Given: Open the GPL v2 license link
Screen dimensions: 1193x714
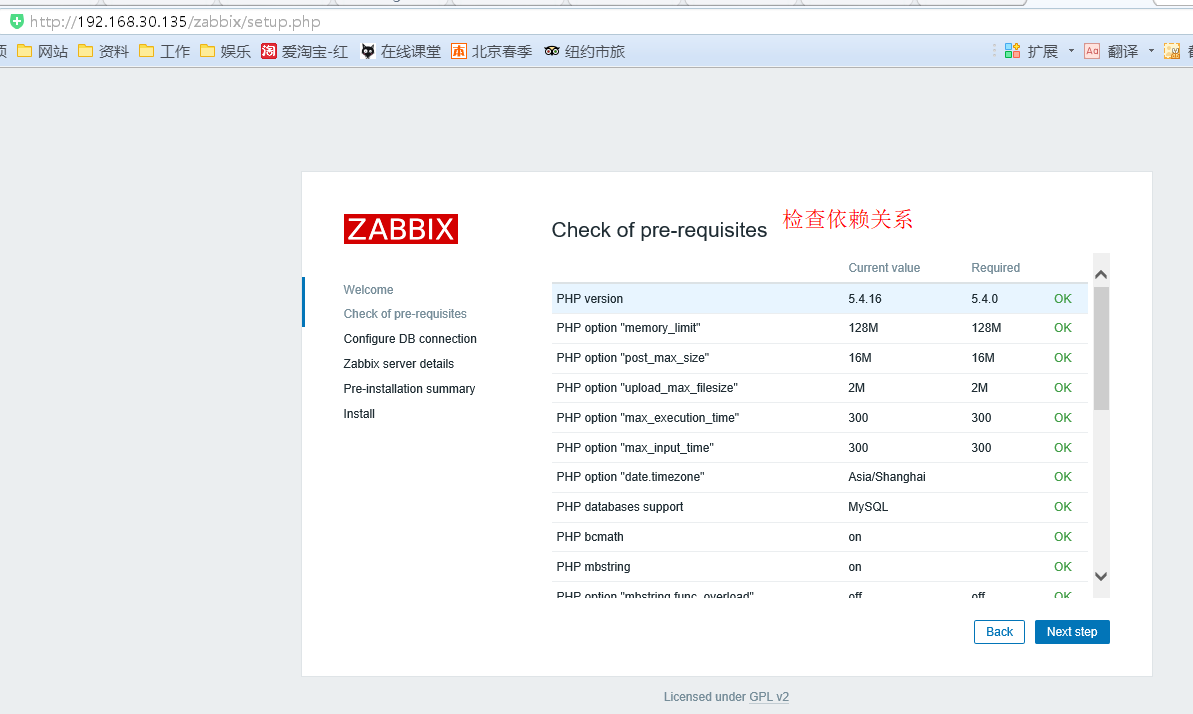Looking at the screenshot, I should 769,696.
